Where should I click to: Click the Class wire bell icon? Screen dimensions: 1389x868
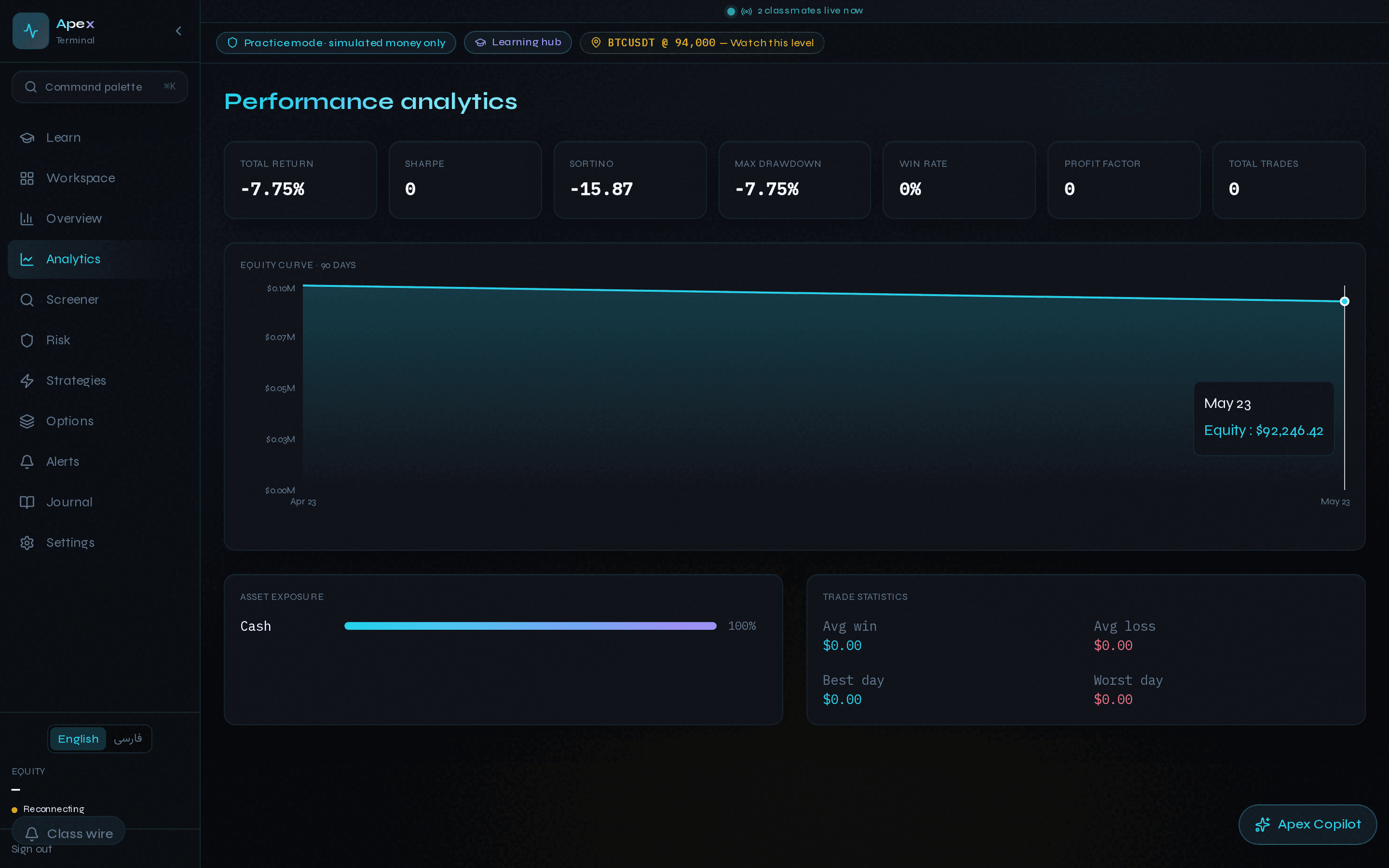(31, 834)
